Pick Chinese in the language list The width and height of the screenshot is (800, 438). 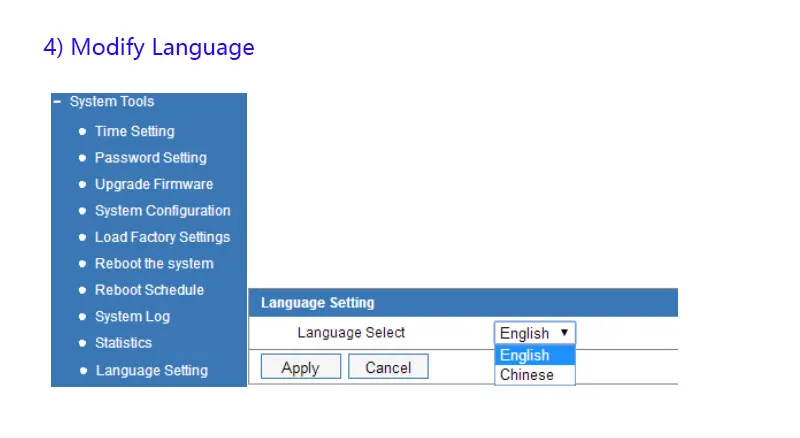(x=535, y=375)
